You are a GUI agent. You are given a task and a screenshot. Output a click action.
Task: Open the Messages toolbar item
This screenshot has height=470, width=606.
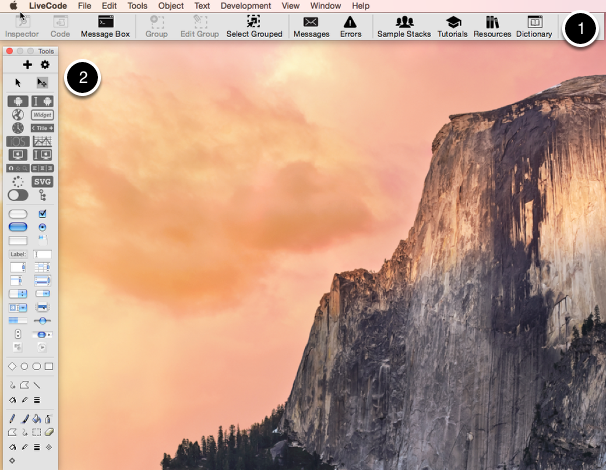pyautogui.click(x=311, y=26)
